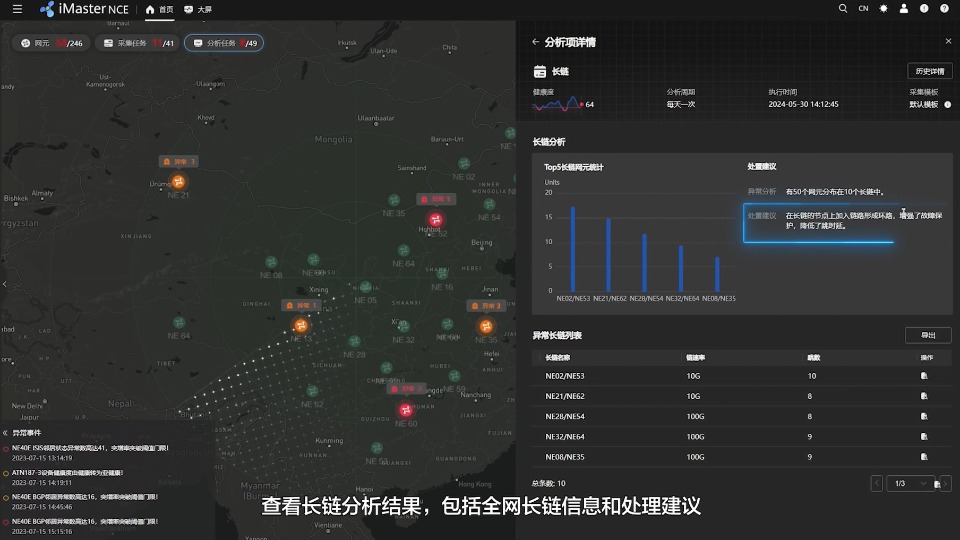Toggle the light/dark theme icon

tap(883, 9)
